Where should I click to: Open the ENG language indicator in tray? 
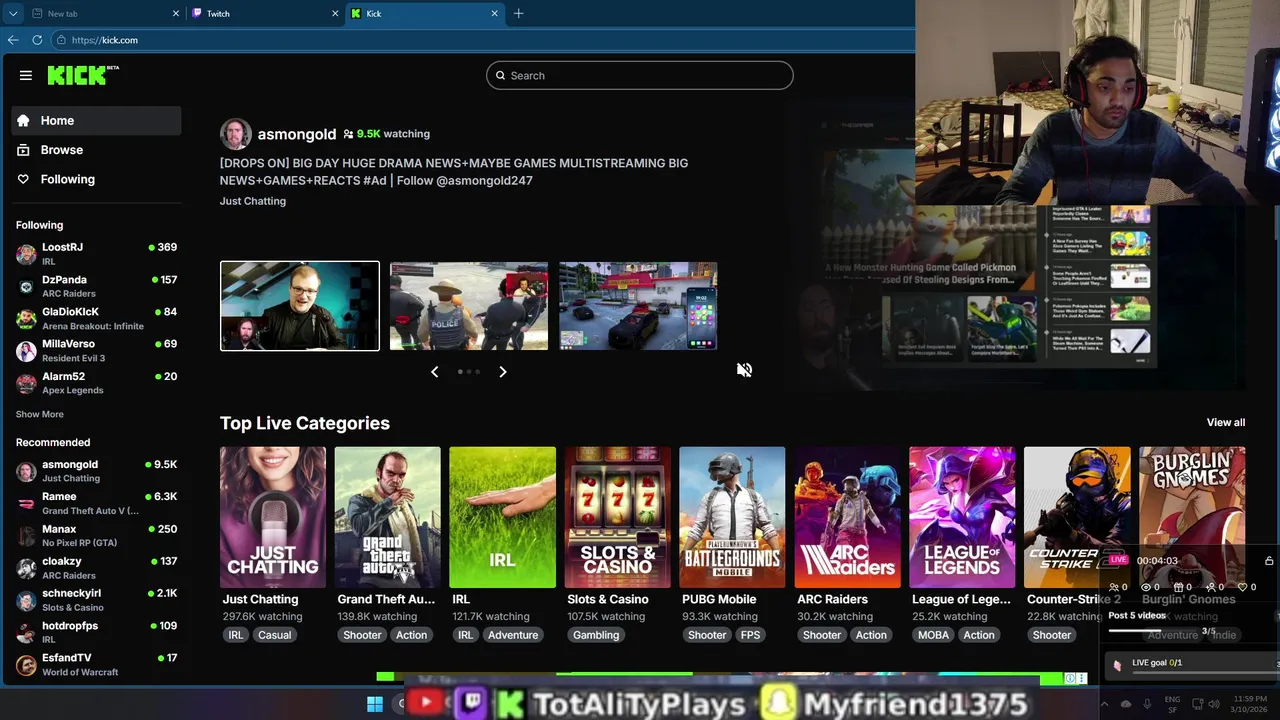pos(1172,704)
